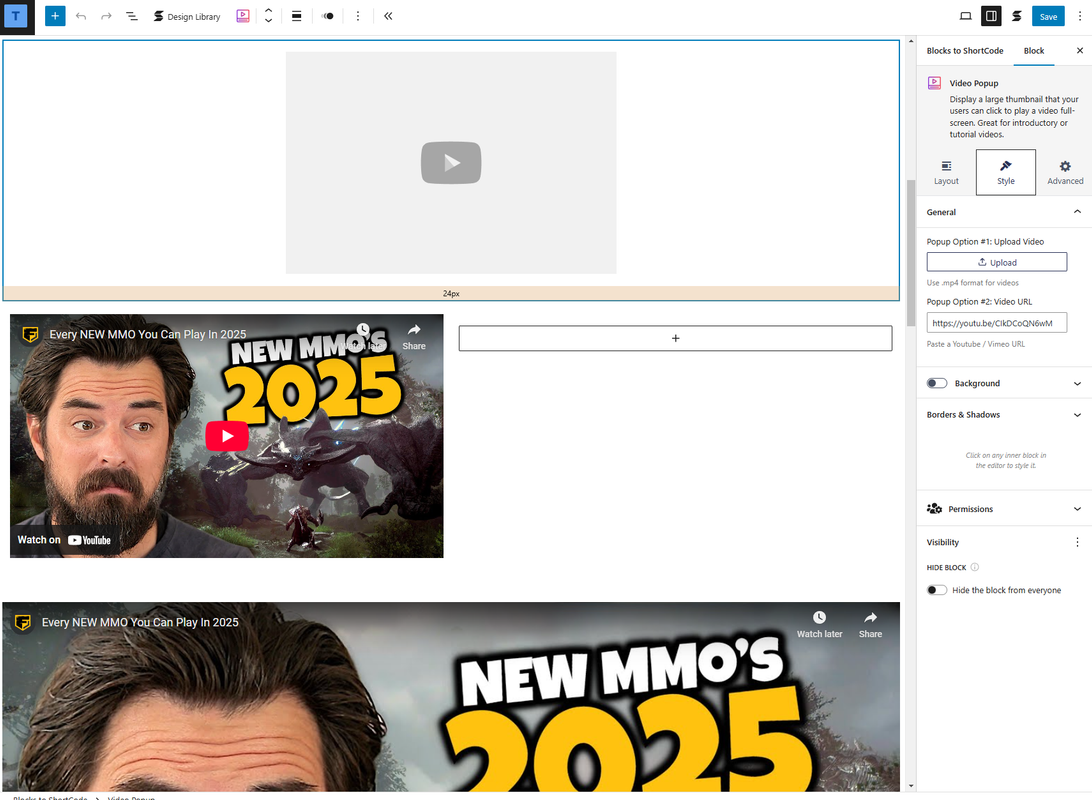Collapse the block toolbar with double chevron
Viewport: 1092px width, 800px height.
coord(388,16)
